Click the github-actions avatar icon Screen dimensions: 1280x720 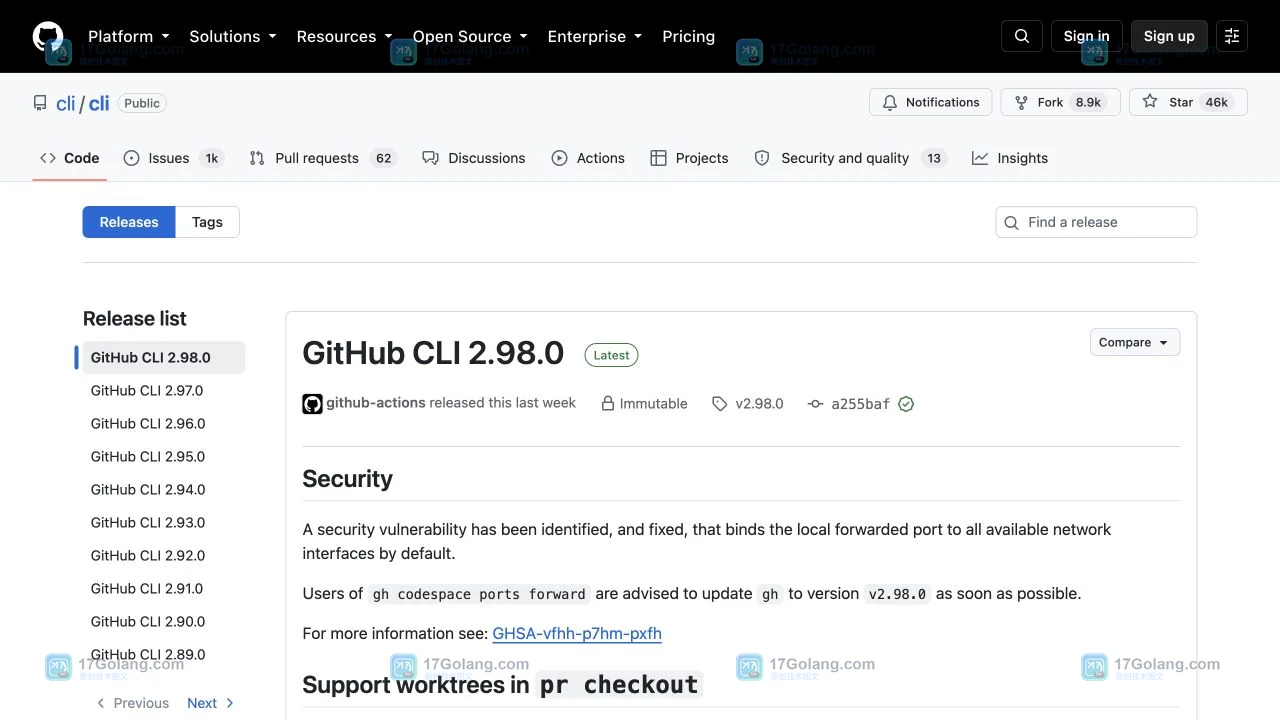tap(312, 404)
